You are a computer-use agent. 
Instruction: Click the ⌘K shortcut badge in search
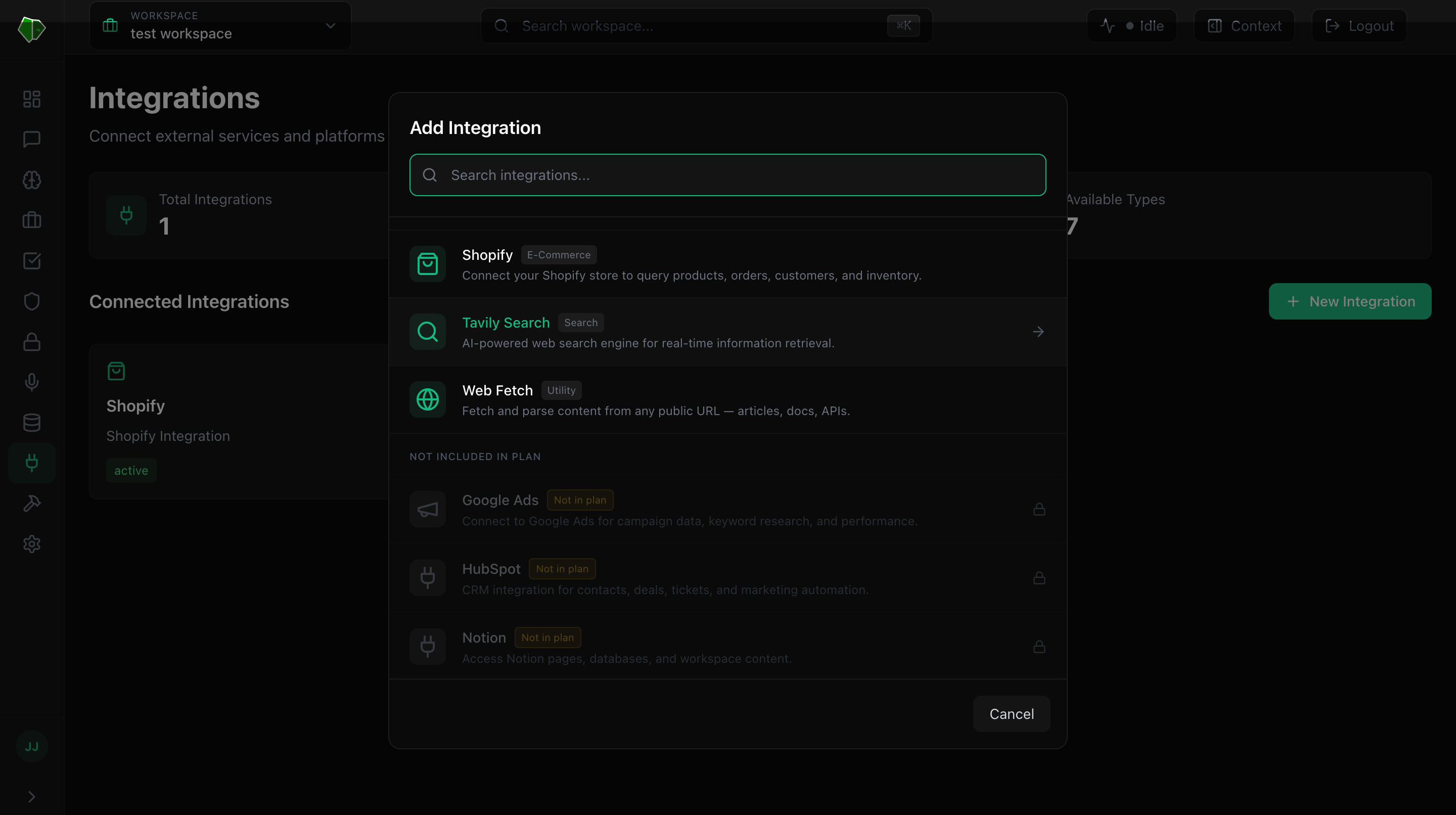903,25
